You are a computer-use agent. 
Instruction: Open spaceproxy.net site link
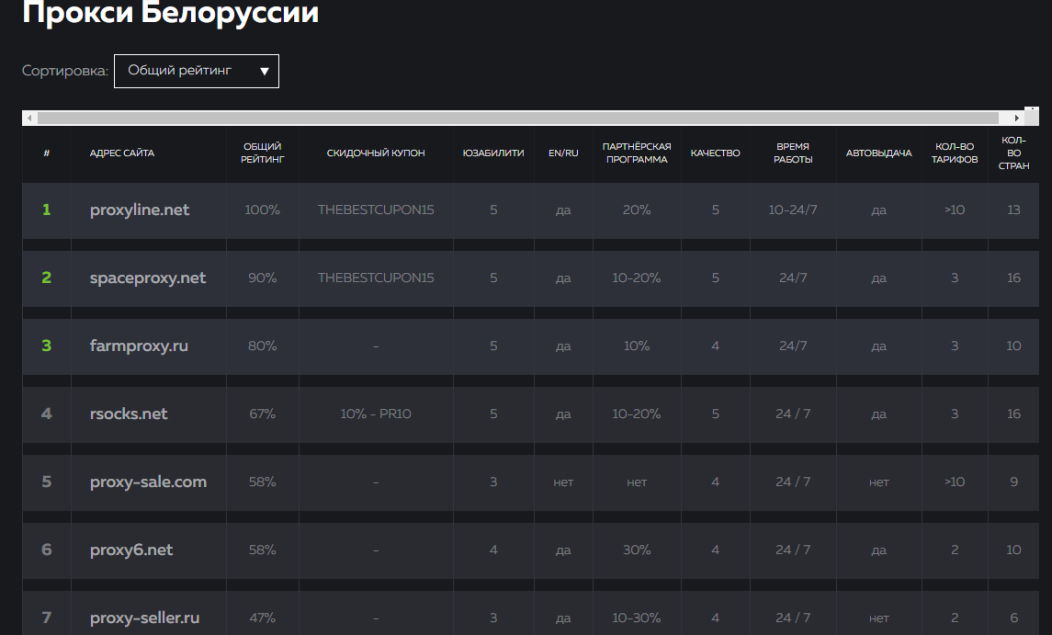147,278
